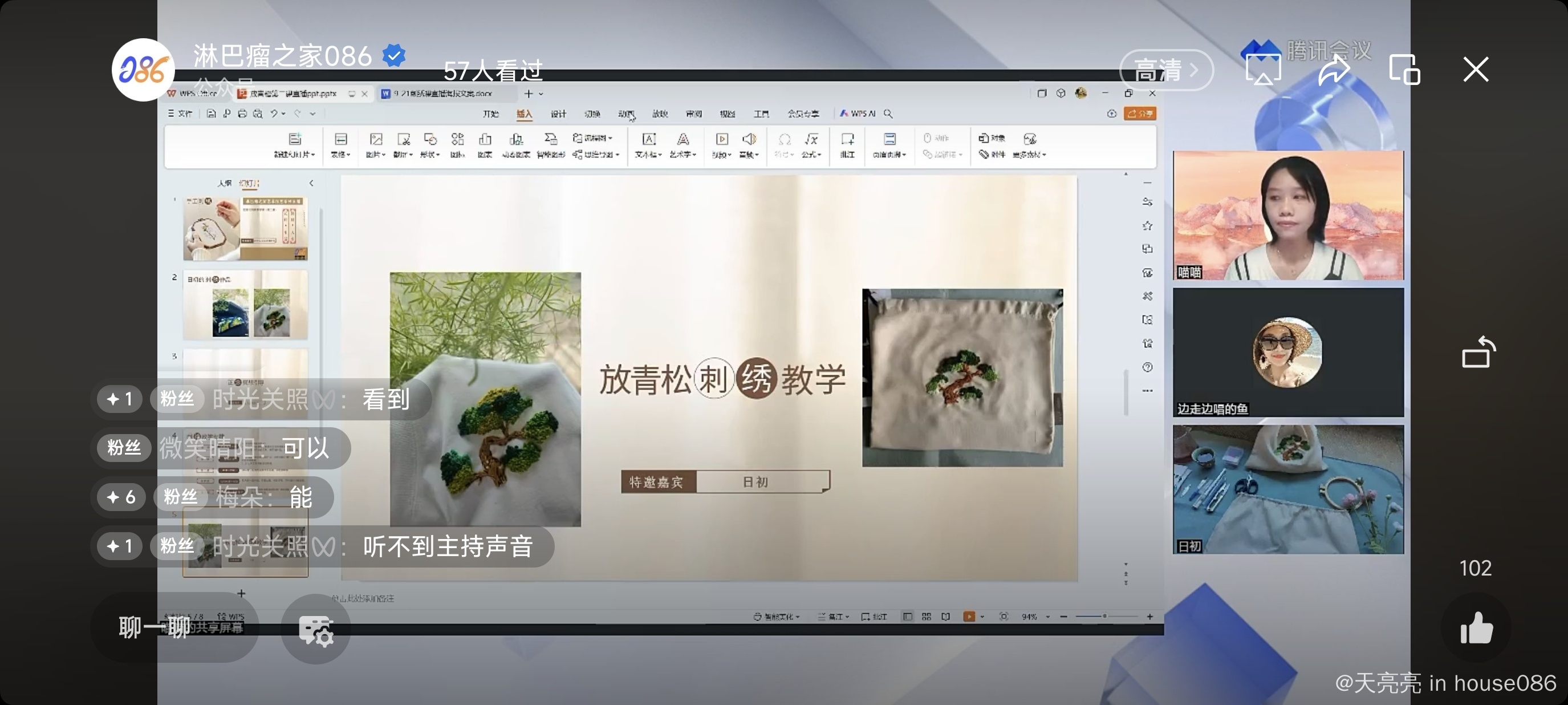Switch to the 设计 ribbon tab
Screen dimensions: 1568x705
(558, 114)
